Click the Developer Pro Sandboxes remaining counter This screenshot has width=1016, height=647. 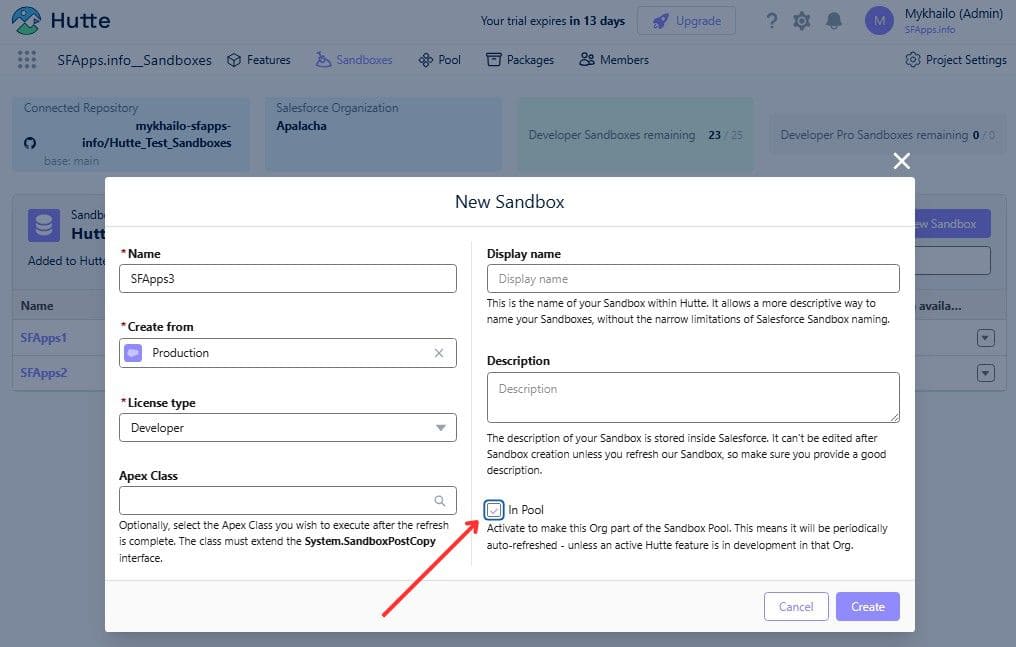pyautogui.click(x=888, y=135)
